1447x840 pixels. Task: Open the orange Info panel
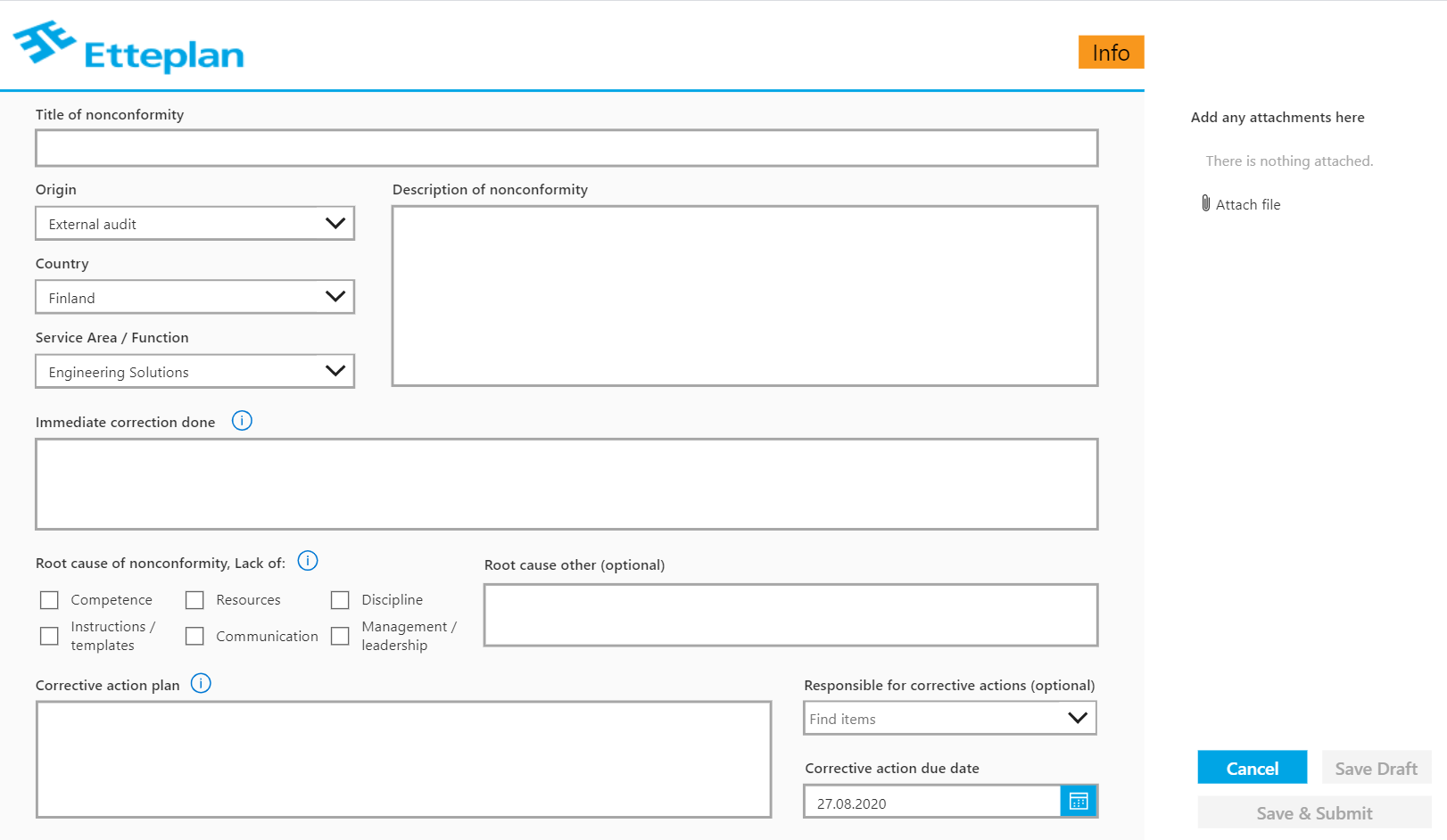(x=1111, y=52)
